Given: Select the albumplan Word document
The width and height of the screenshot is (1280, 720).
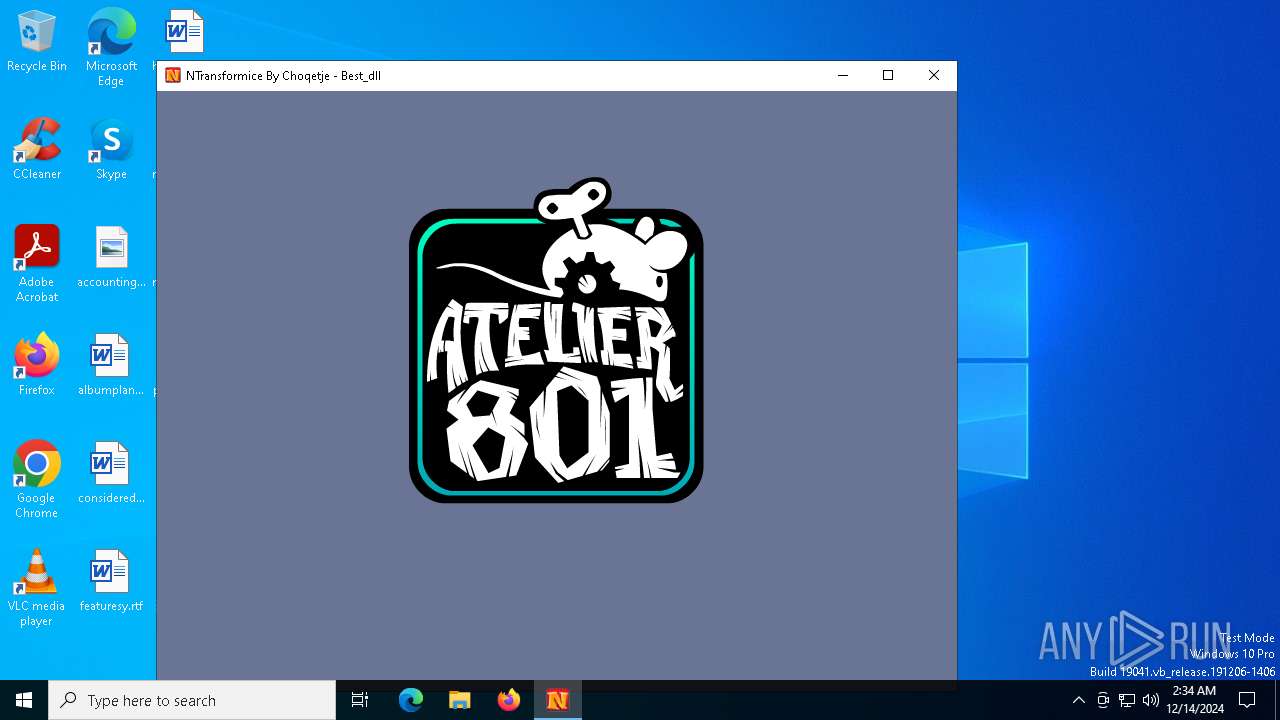Looking at the screenshot, I should pyautogui.click(x=111, y=365).
